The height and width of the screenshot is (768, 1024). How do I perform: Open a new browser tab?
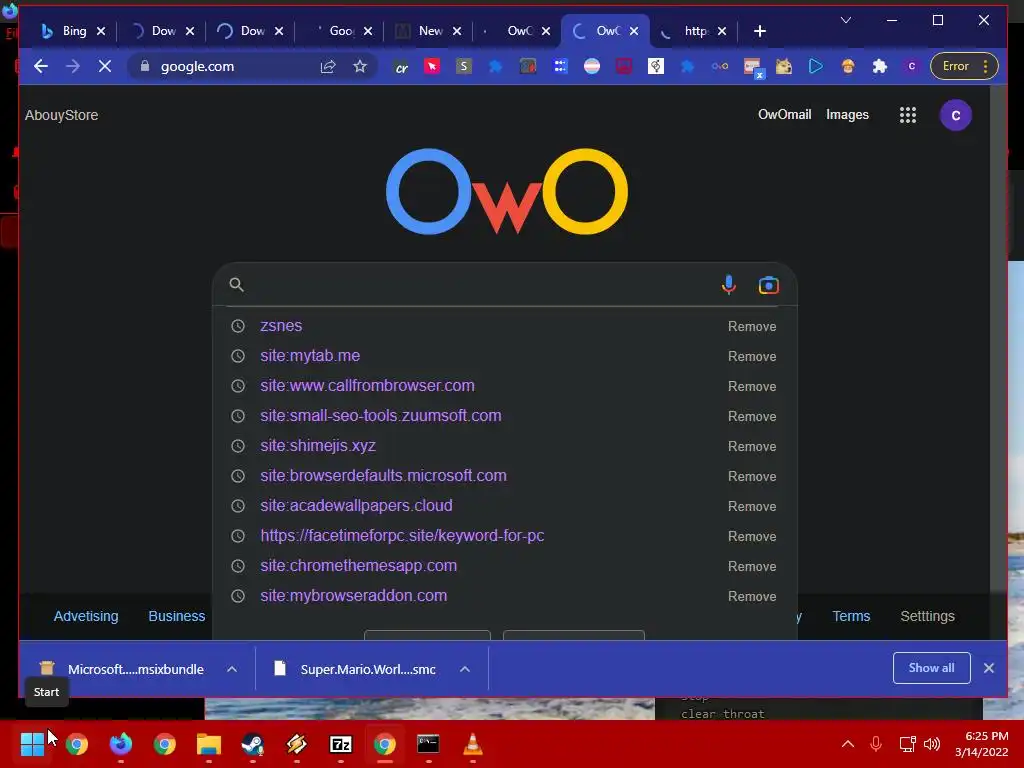(x=760, y=31)
